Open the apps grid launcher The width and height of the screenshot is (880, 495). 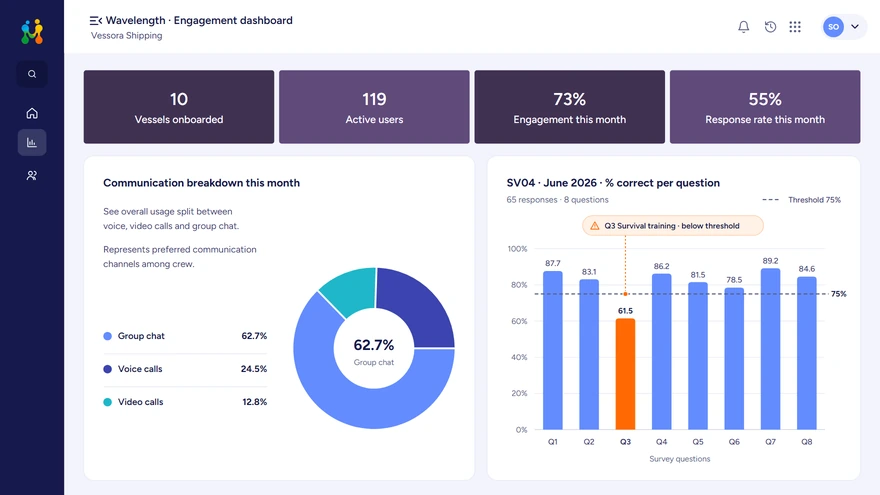click(x=795, y=26)
